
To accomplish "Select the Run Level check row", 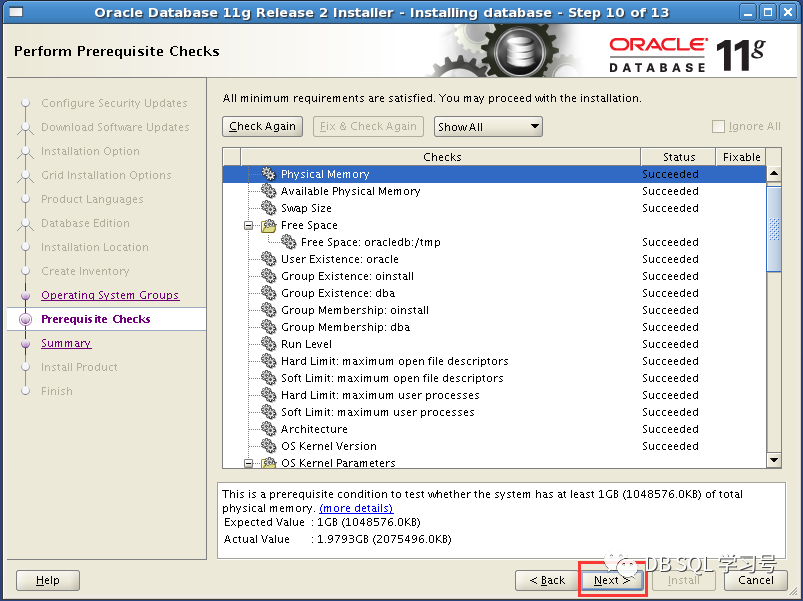I will (495, 344).
